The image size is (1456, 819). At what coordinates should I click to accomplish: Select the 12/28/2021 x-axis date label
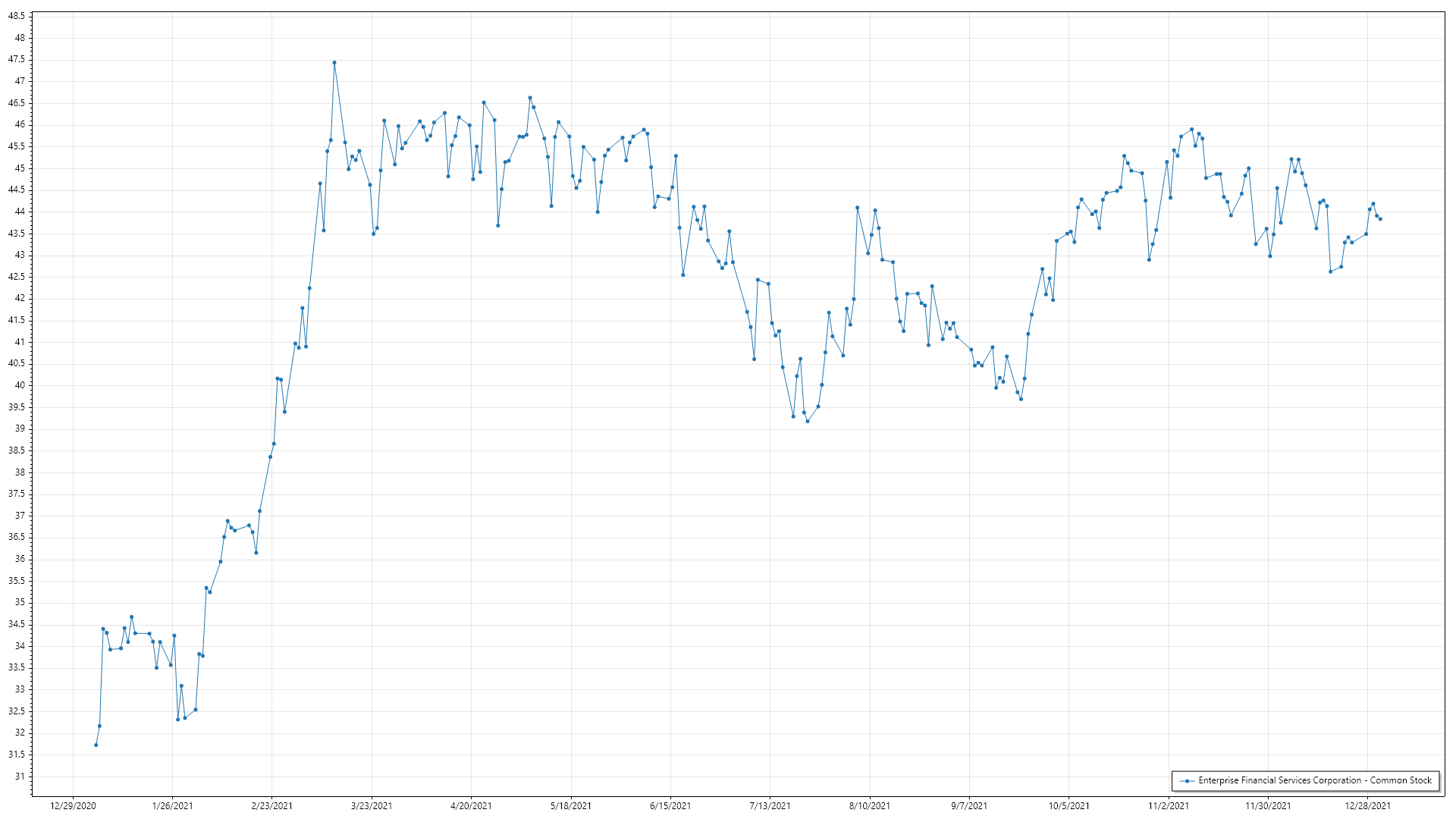click(x=1368, y=806)
